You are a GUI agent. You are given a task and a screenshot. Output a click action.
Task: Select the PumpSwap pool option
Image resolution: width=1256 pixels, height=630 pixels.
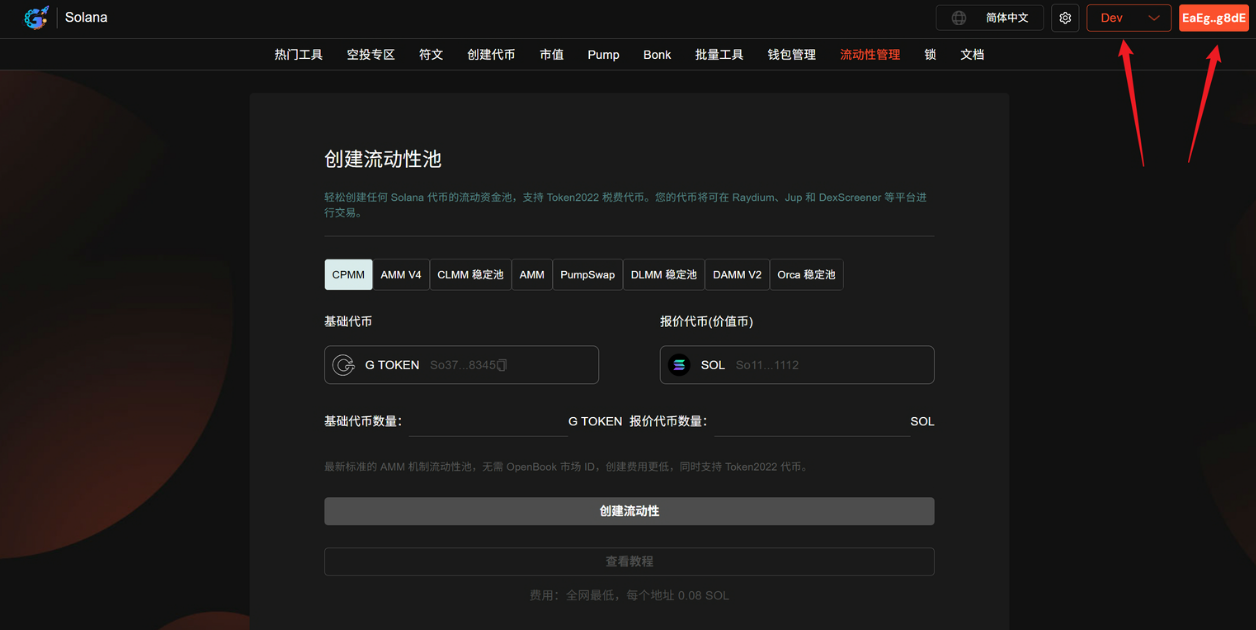click(587, 274)
